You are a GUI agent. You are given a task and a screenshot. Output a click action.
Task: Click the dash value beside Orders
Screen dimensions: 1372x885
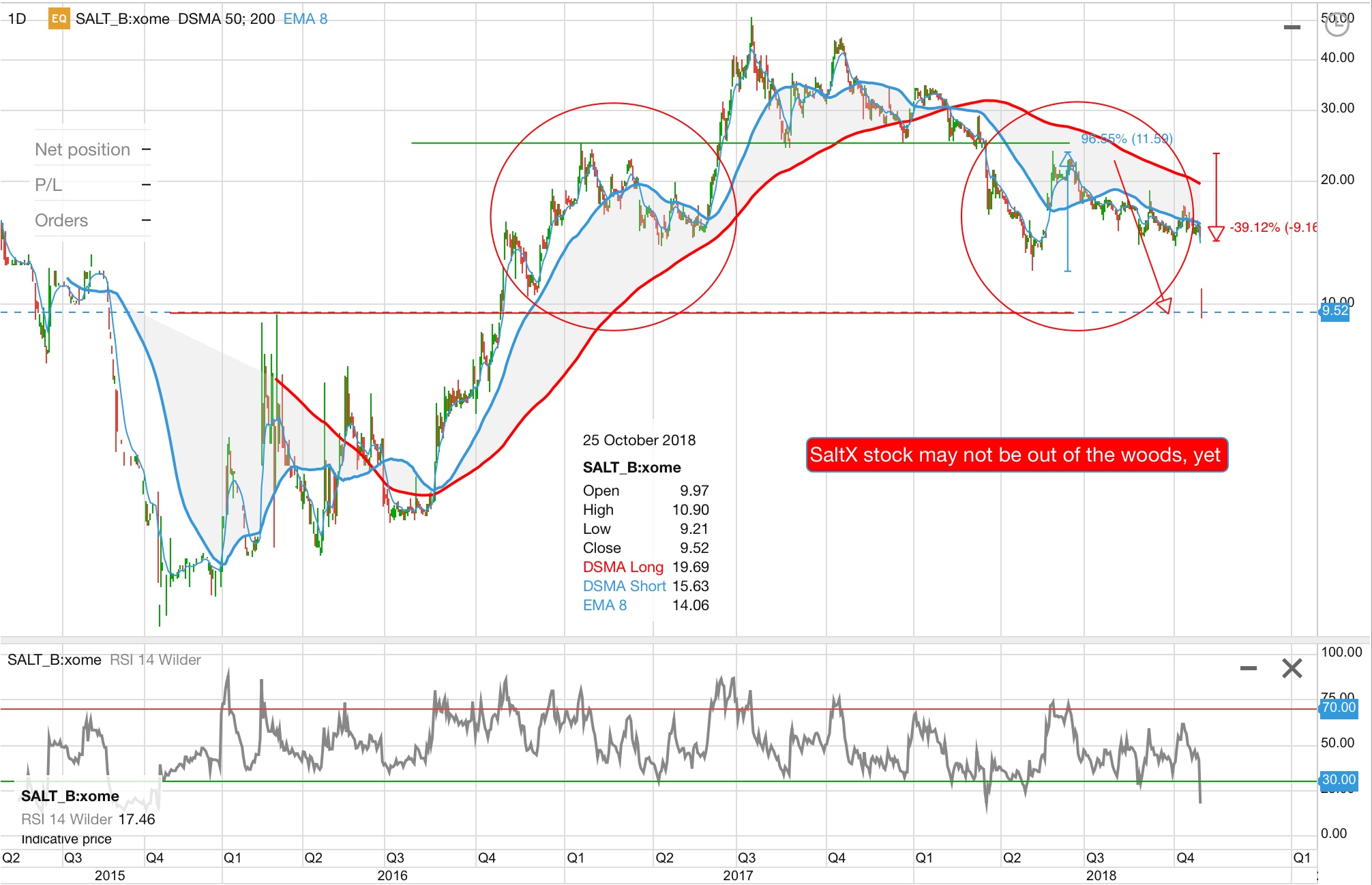[146, 220]
